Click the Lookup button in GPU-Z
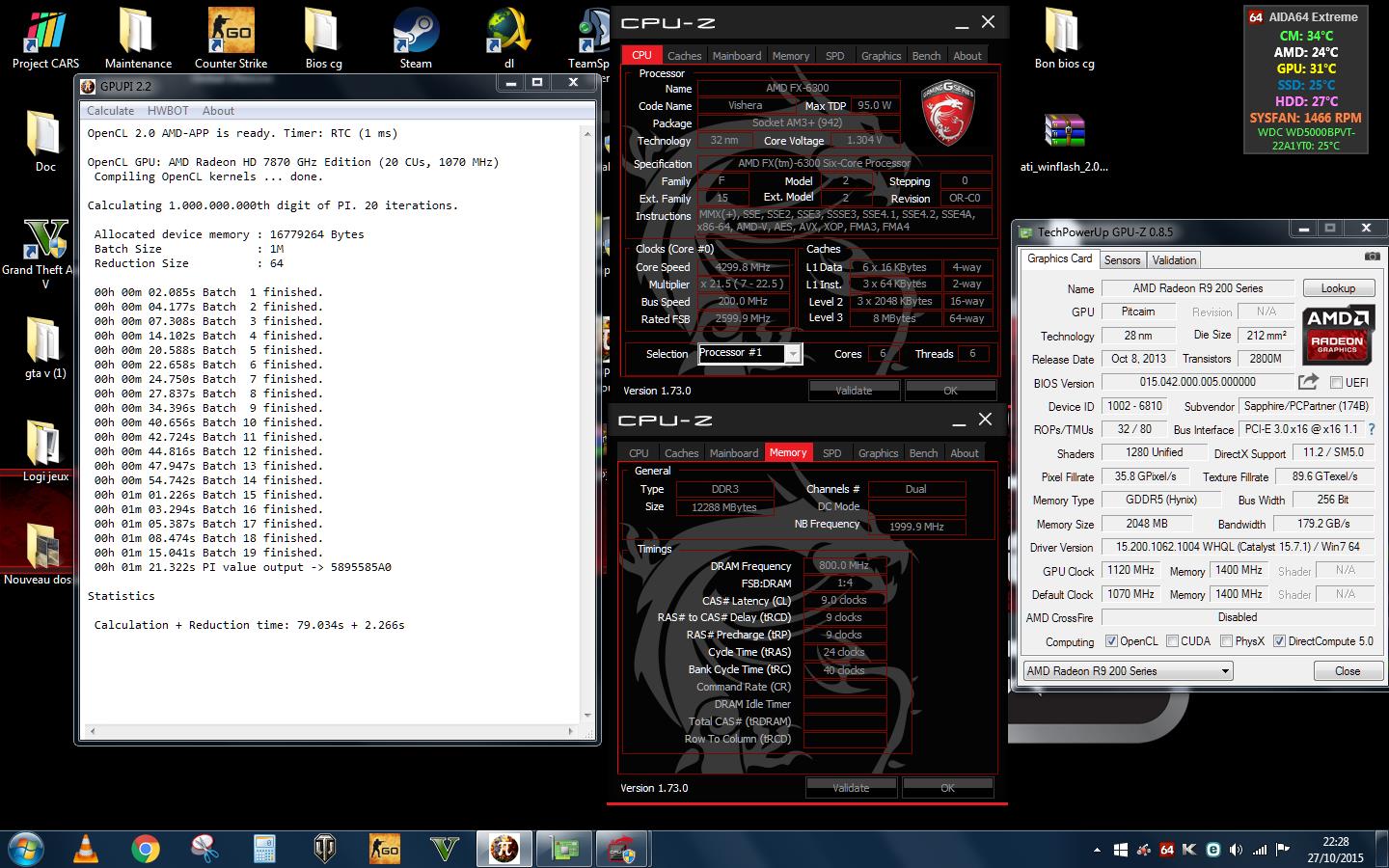The width and height of the screenshot is (1389, 868). [x=1338, y=288]
